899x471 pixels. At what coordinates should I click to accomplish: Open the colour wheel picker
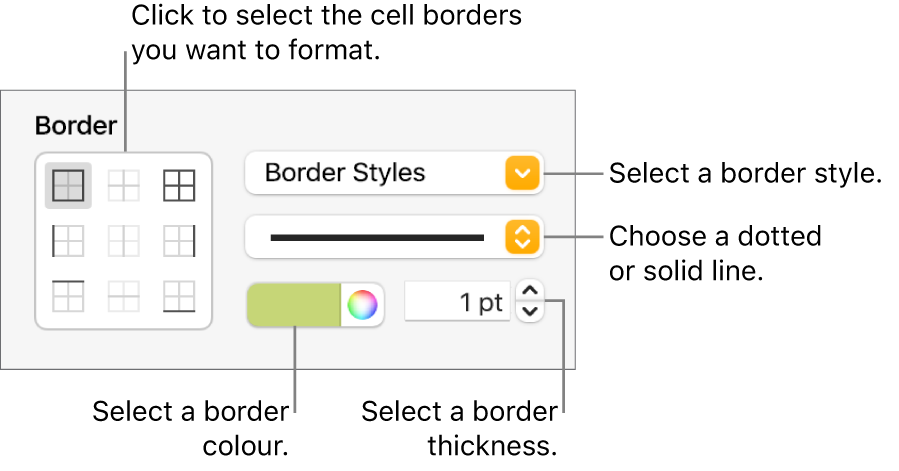[x=363, y=304]
